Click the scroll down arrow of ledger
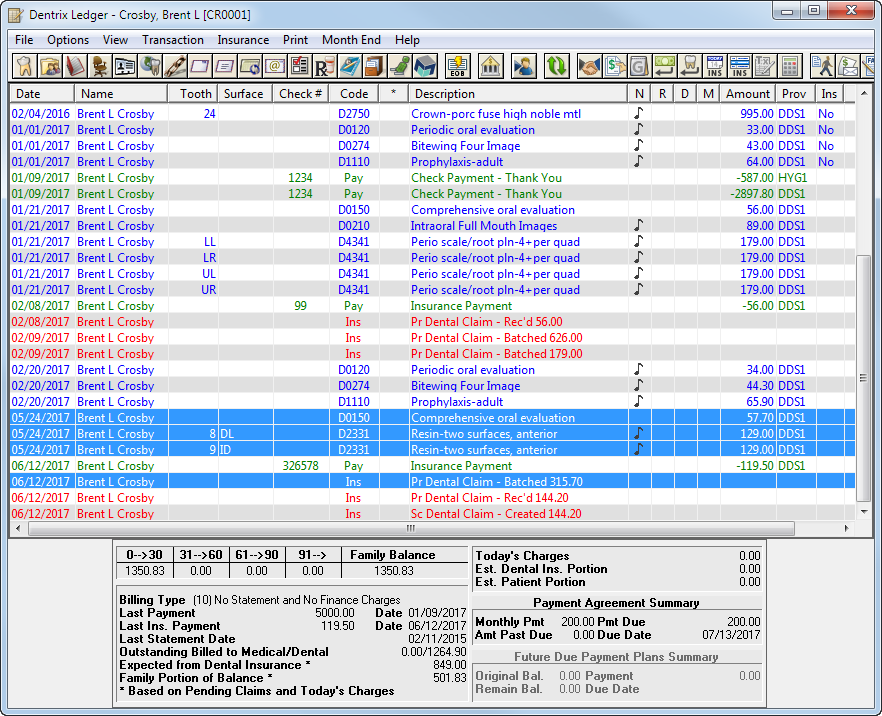This screenshot has width=882, height=716. 863,511
